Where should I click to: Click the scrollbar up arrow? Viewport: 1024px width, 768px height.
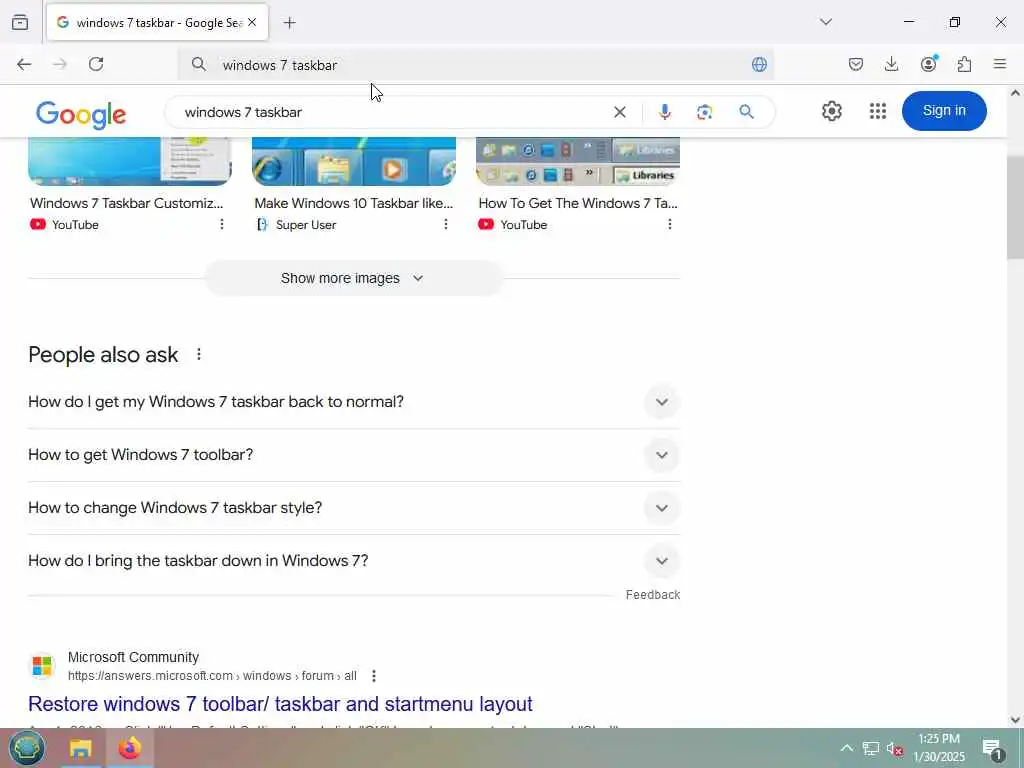tap(1015, 93)
